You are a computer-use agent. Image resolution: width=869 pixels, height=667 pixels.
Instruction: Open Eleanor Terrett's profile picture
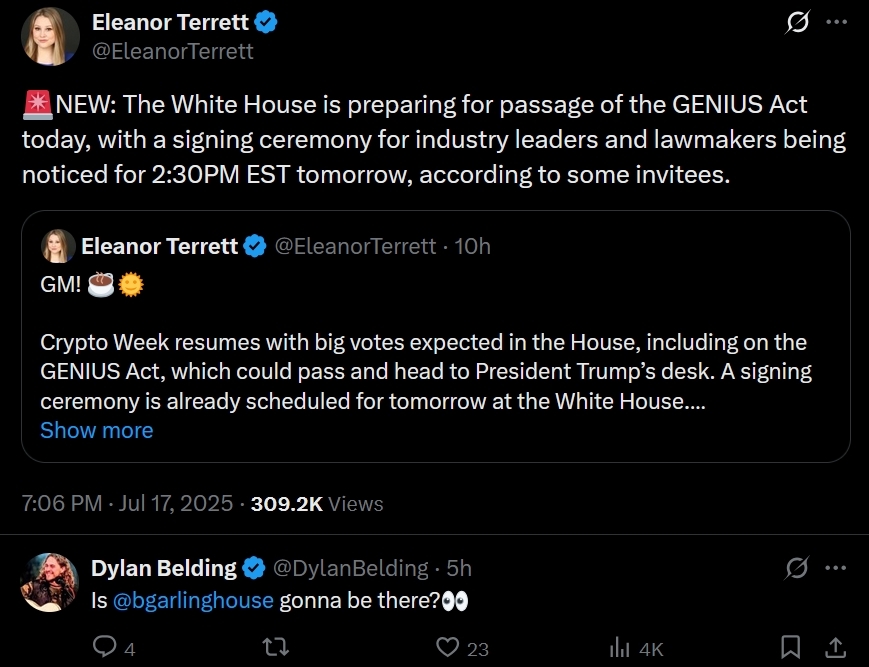tap(50, 37)
